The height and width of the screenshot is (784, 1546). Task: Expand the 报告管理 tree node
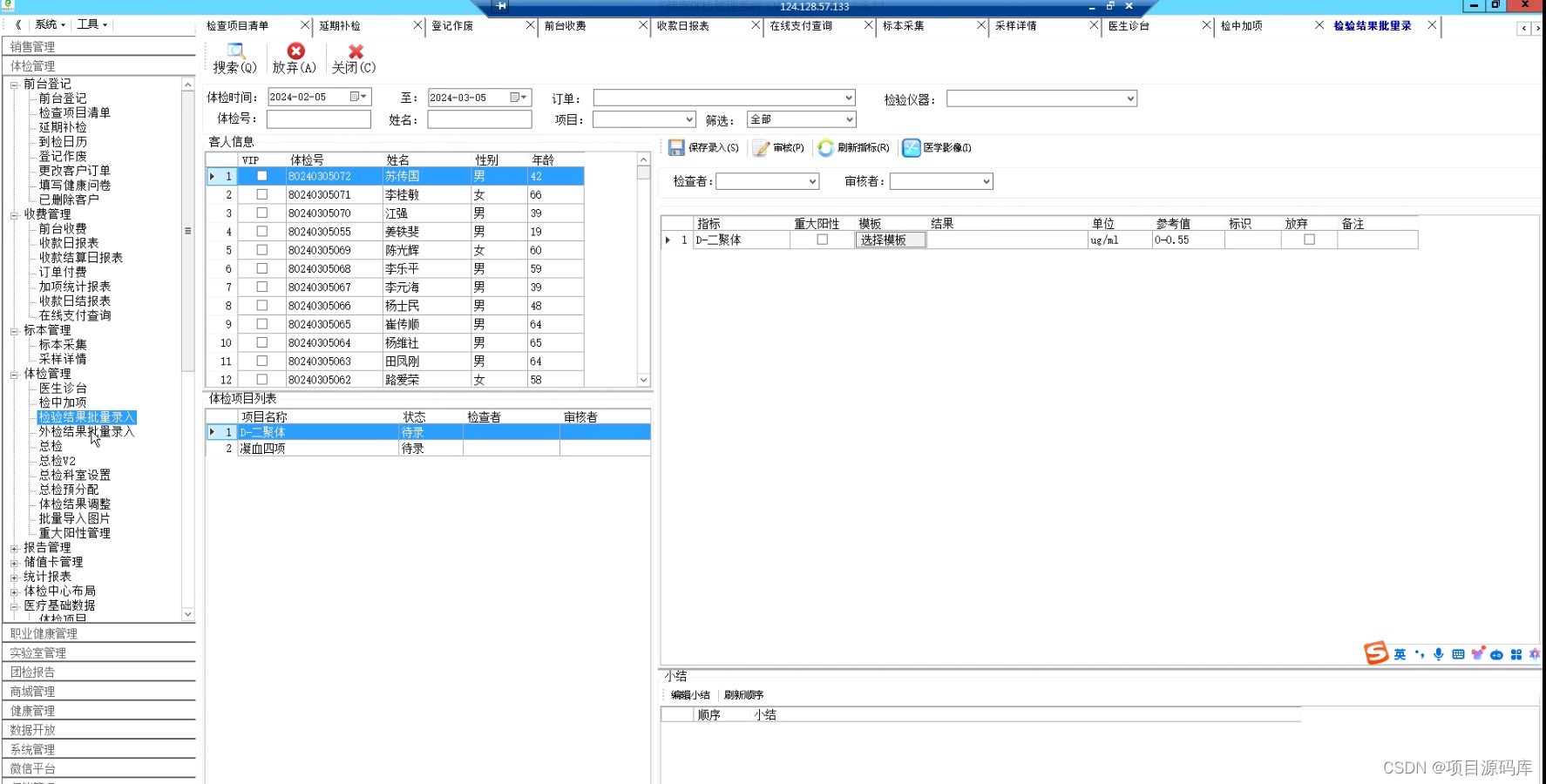(14, 548)
